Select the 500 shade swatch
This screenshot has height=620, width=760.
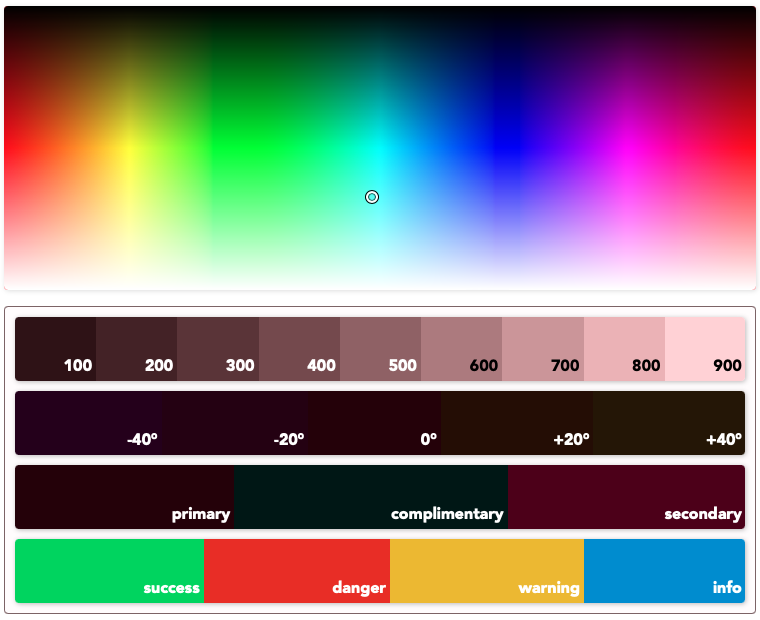click(x=380, y=349)
